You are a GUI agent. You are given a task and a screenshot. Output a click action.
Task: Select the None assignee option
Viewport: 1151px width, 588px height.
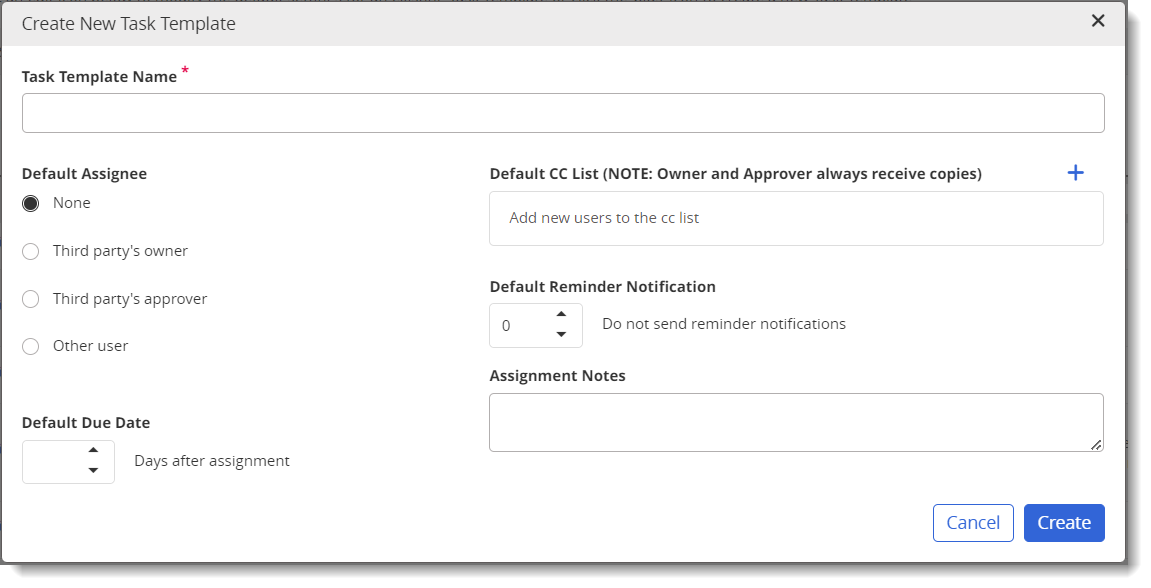click(31, 203)
